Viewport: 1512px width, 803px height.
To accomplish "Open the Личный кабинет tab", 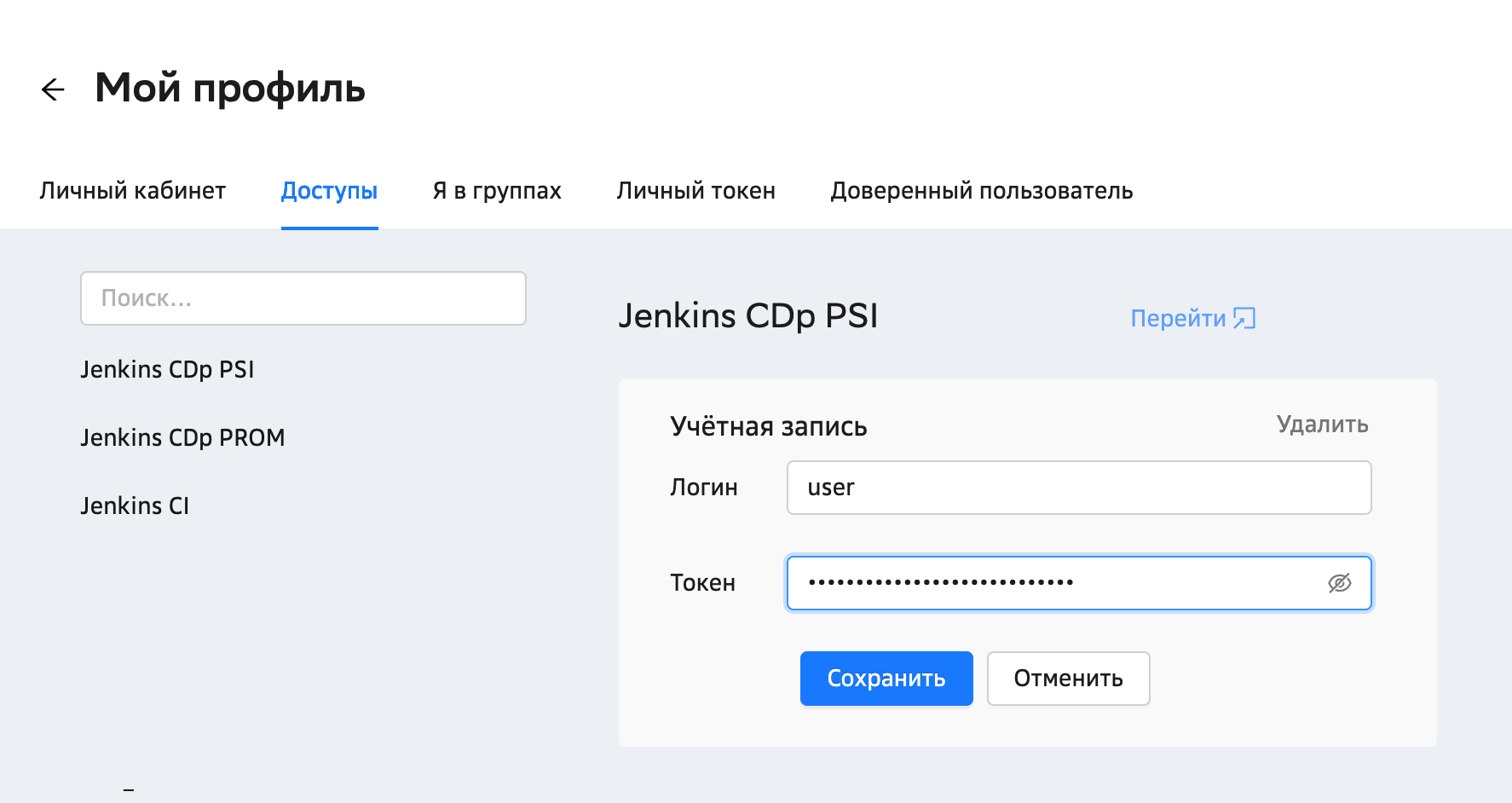I will tap(132, 191).
